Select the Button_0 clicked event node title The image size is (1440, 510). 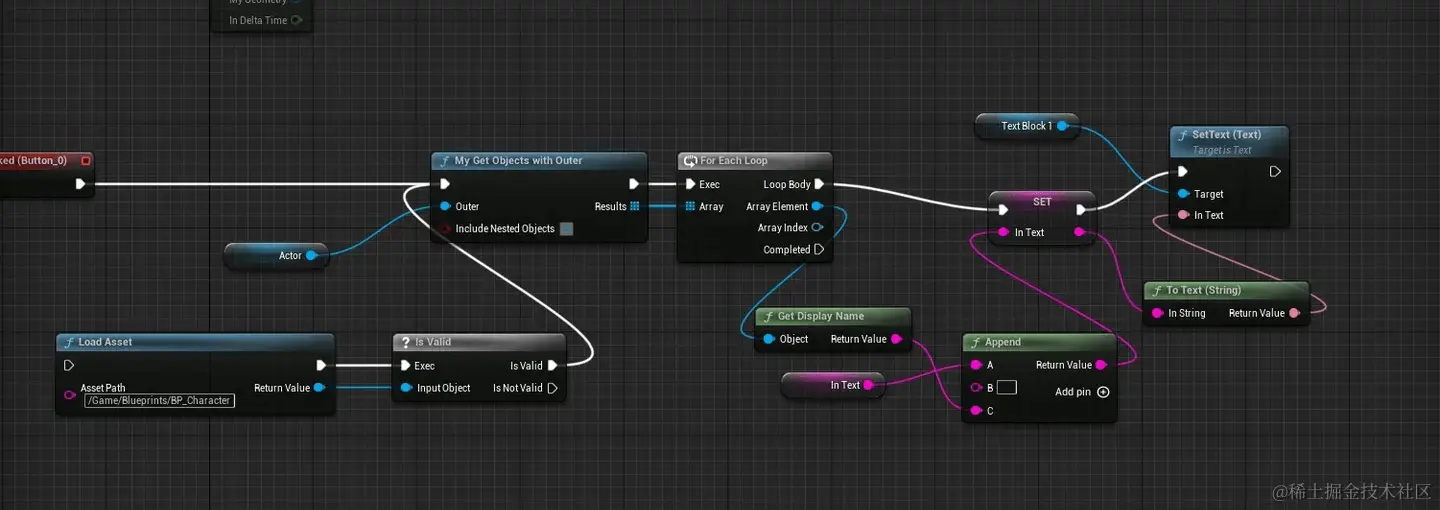click(34, 160)
